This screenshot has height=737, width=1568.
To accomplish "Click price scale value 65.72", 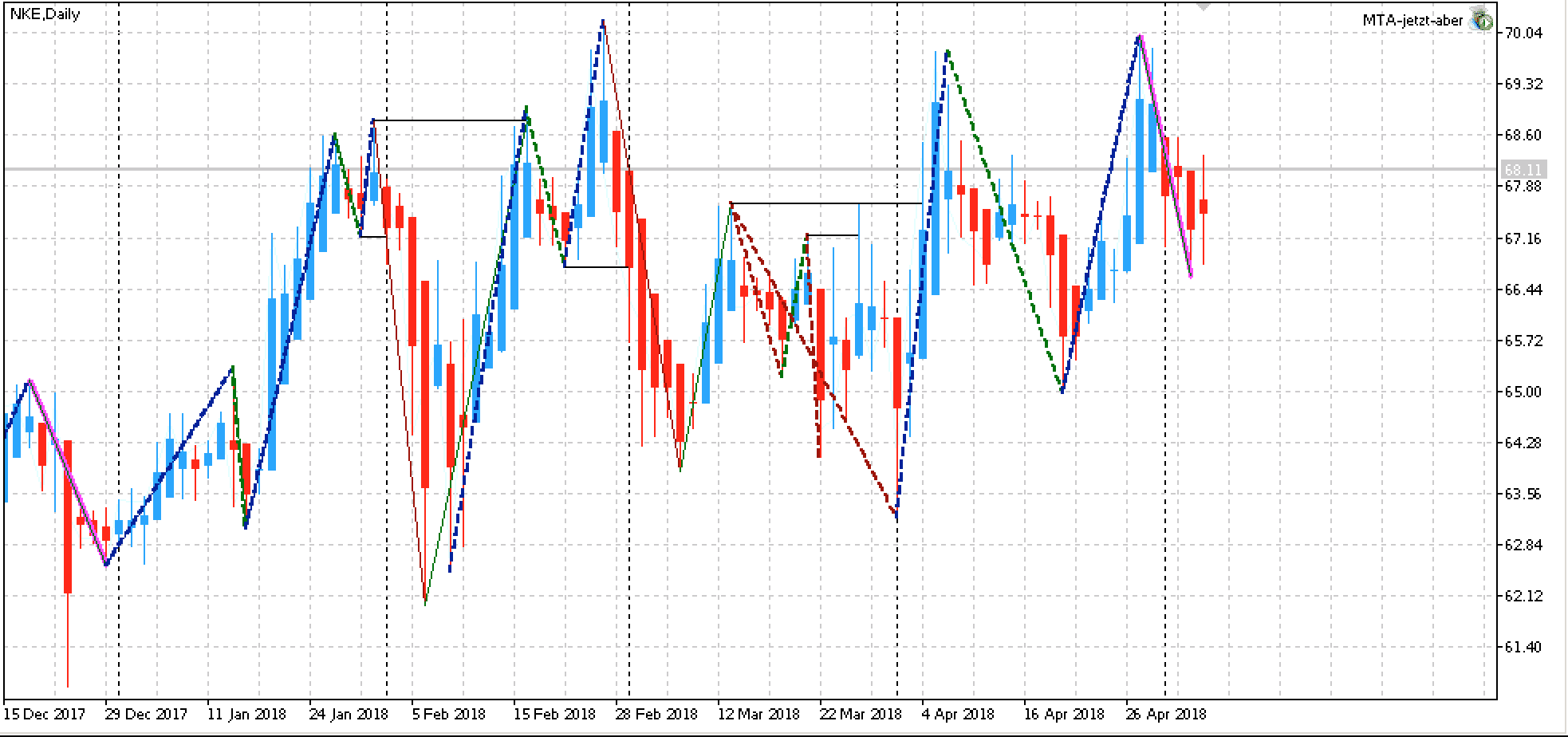I will click(x=1523, y=341).
